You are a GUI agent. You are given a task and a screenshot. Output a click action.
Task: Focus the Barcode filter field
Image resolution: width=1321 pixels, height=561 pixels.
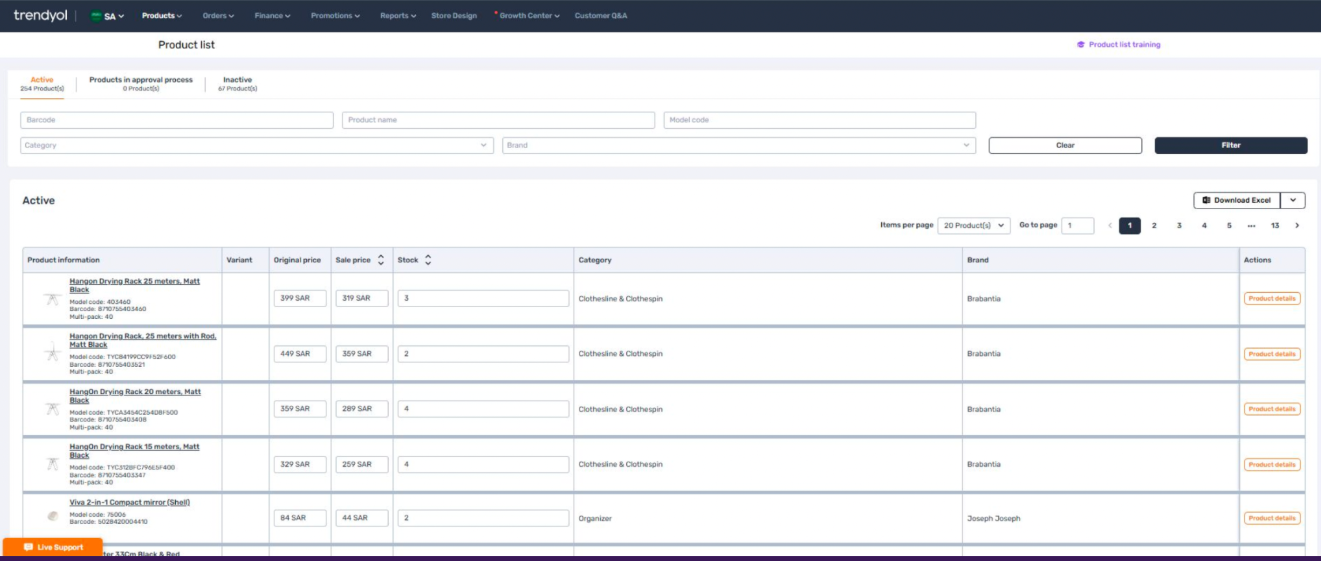(x=177, y=120)
